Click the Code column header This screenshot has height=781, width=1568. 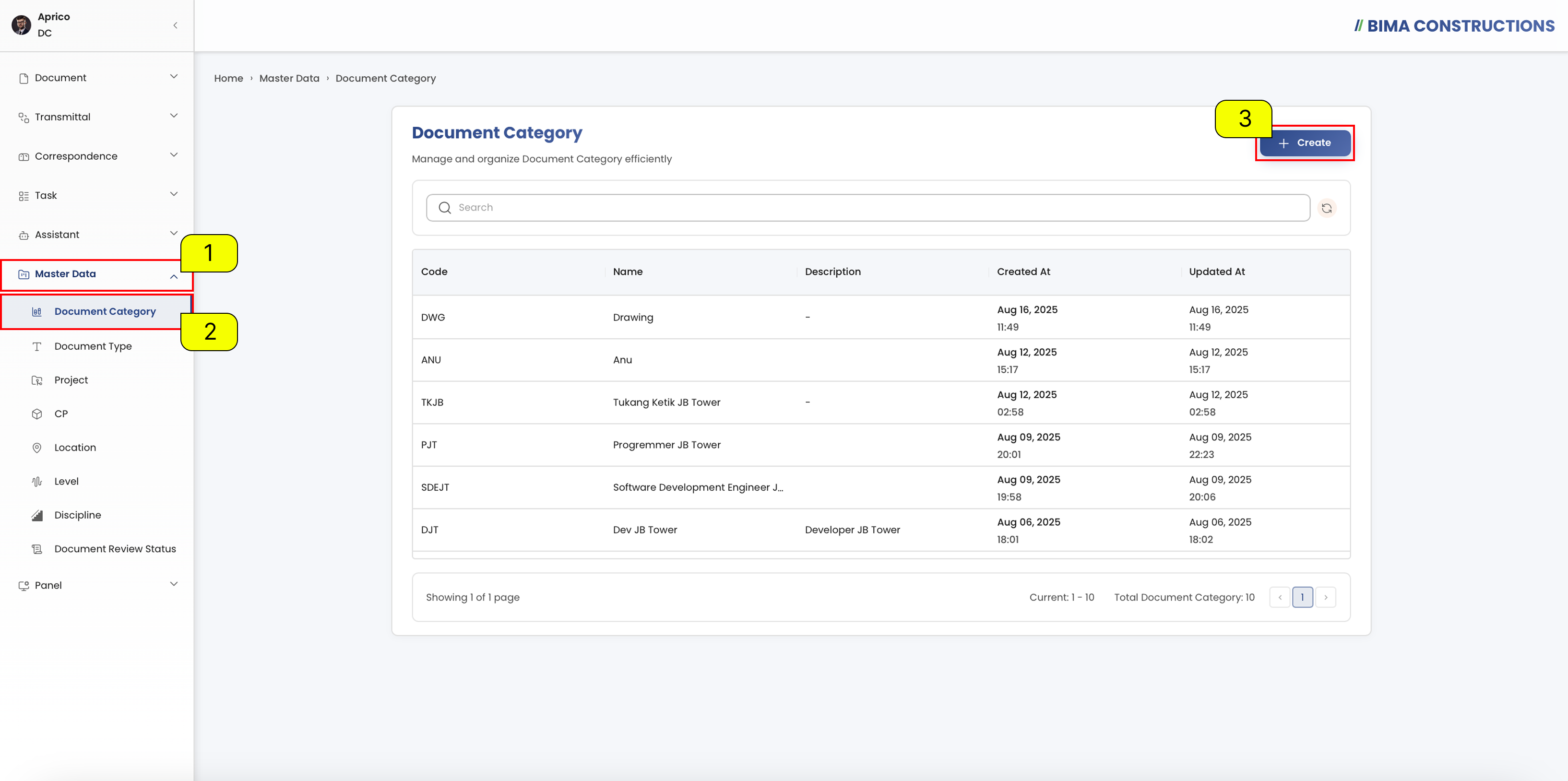(x=434, y=272)
